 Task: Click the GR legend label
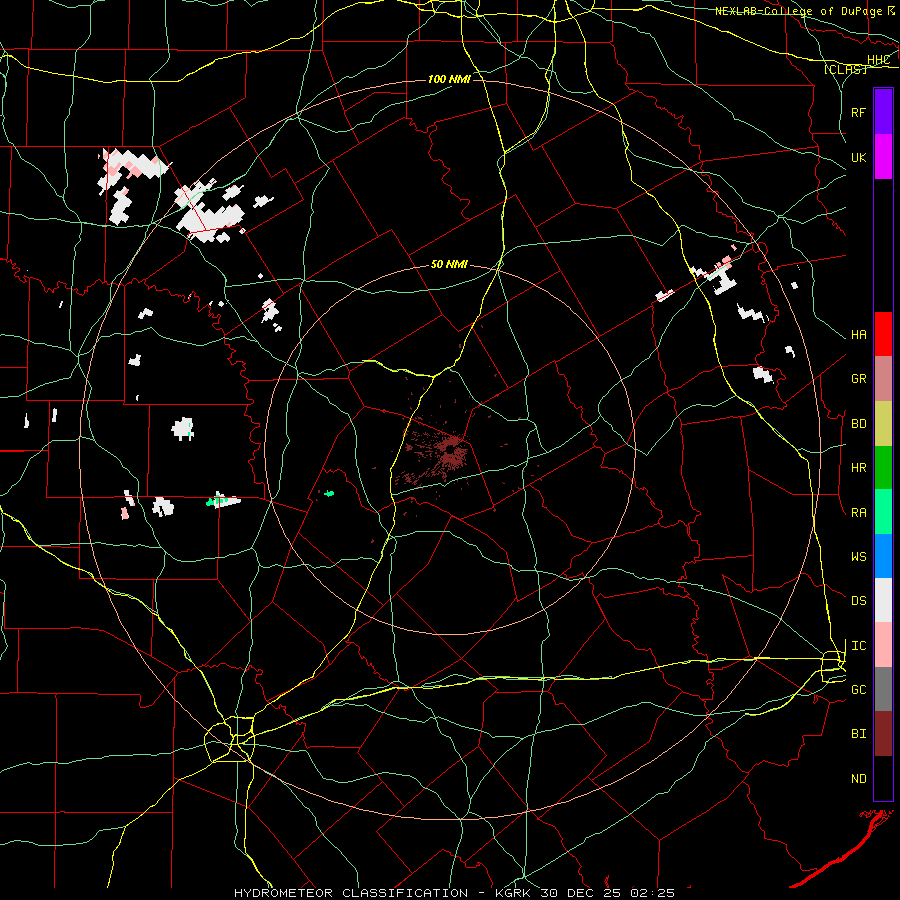click(x=858, y=379)
